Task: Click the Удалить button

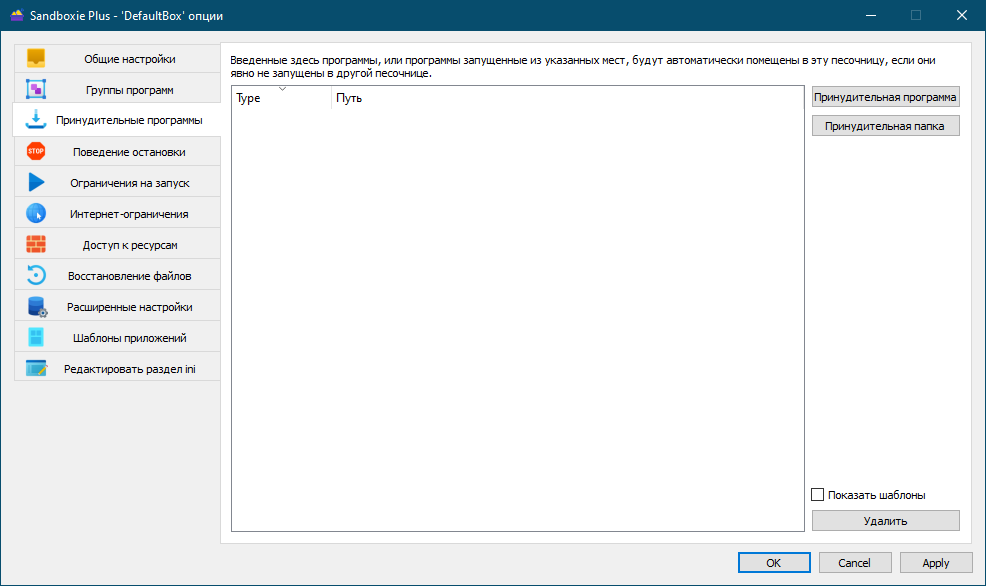Action: click(885, 521)
